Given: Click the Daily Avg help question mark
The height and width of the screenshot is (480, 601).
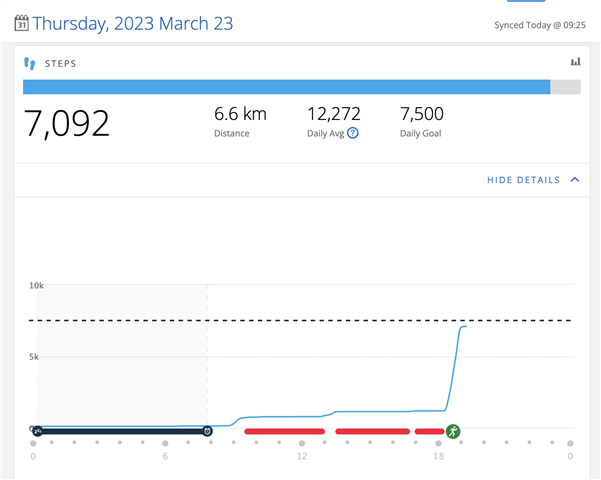Looking at the screenshot, I should click(x=353, y=133).
